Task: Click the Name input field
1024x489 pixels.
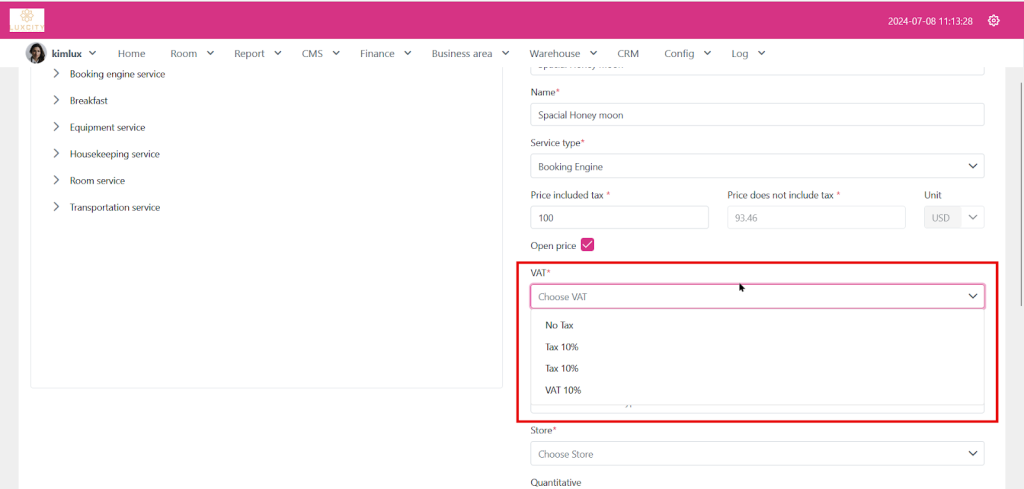Action: tap(756, 115)
